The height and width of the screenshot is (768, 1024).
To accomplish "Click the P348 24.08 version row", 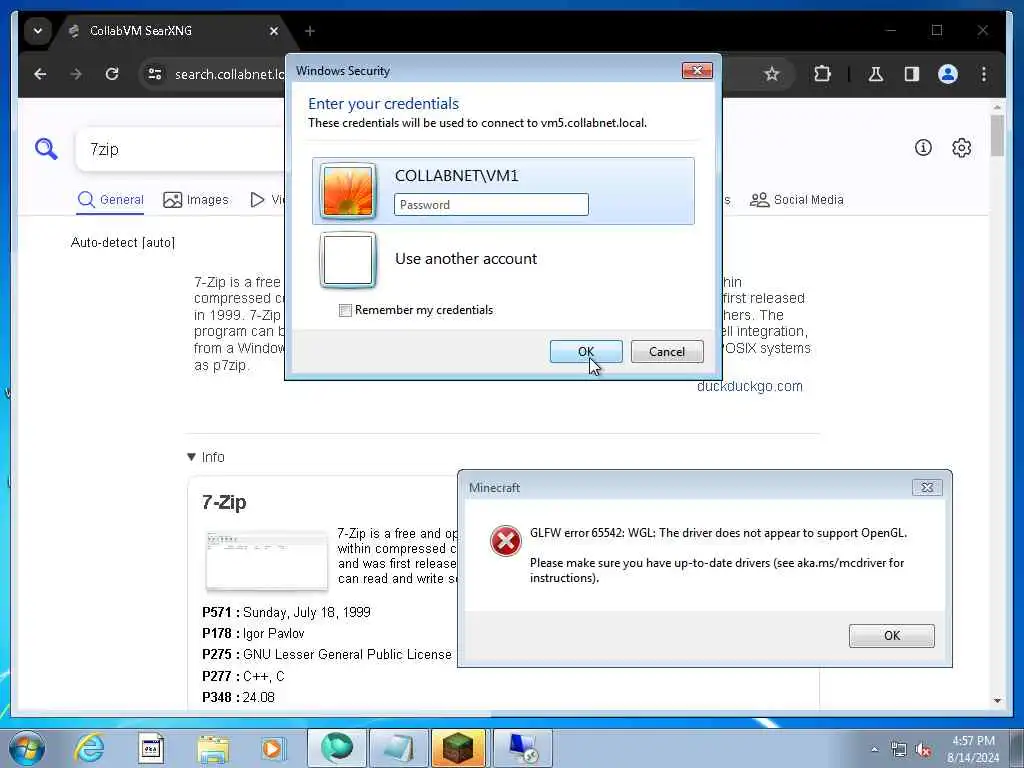I will pyautogui.click(x=238, y=697).
